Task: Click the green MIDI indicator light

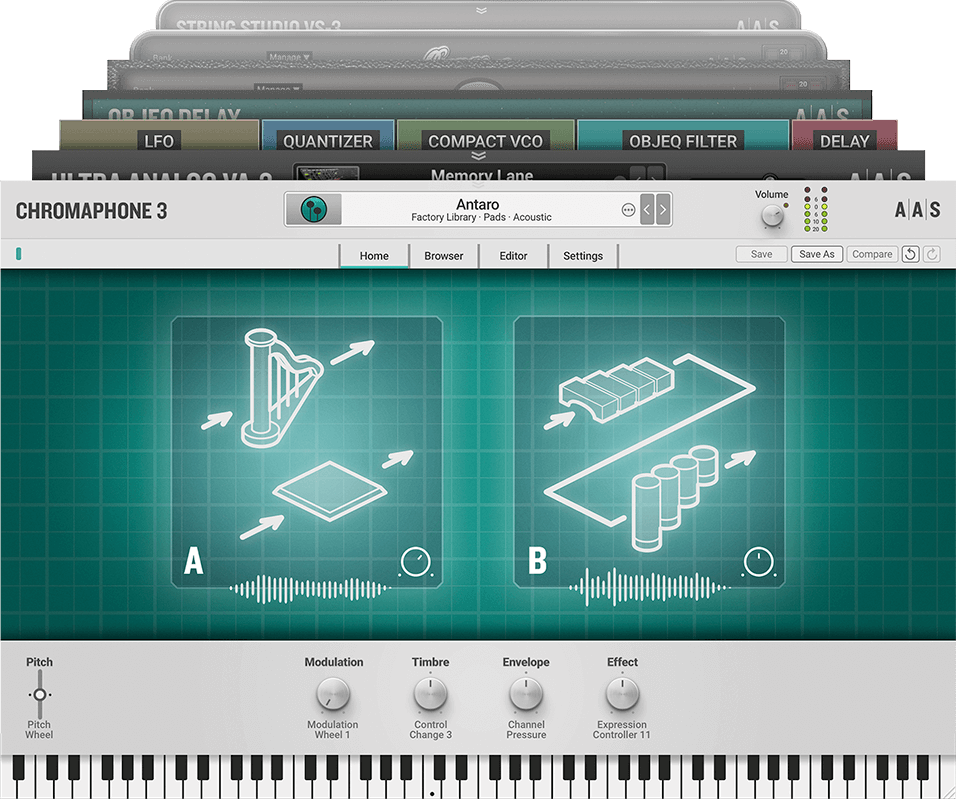Action: coord(19,255)
